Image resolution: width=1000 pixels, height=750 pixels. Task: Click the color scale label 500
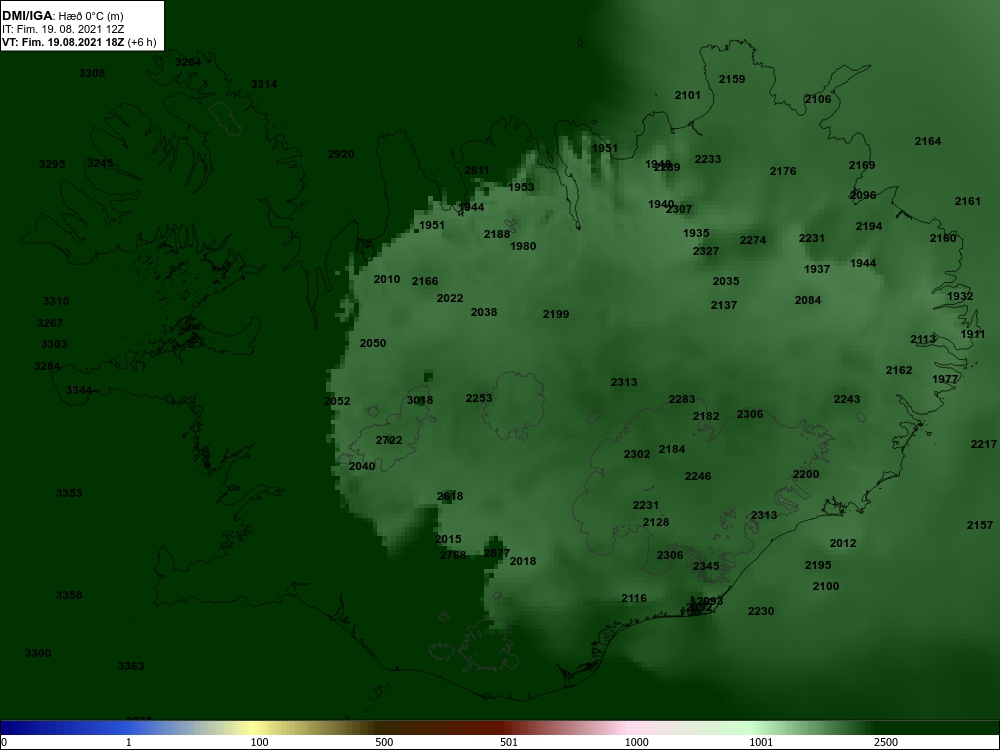click(384, 742)
